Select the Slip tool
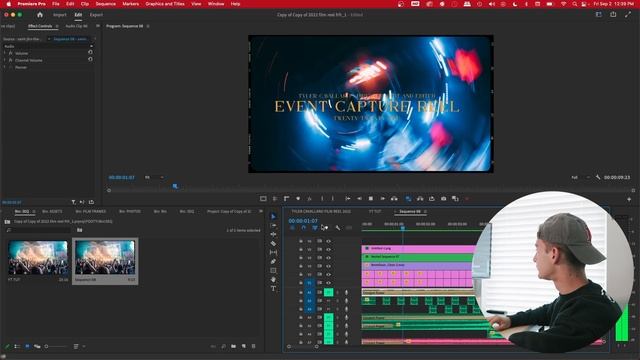This screenshot has width=640, height=360. [273, 252]
